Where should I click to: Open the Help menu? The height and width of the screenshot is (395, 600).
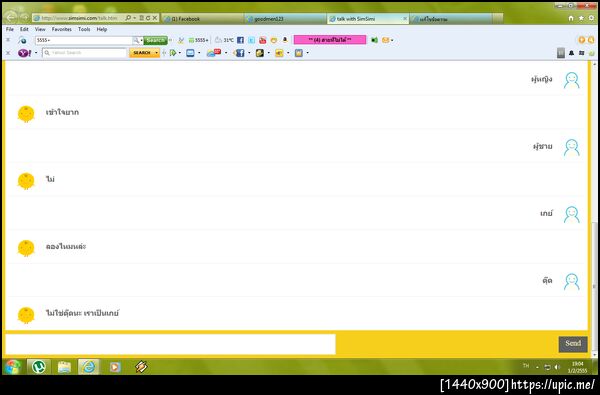click(x=102, y=29)
